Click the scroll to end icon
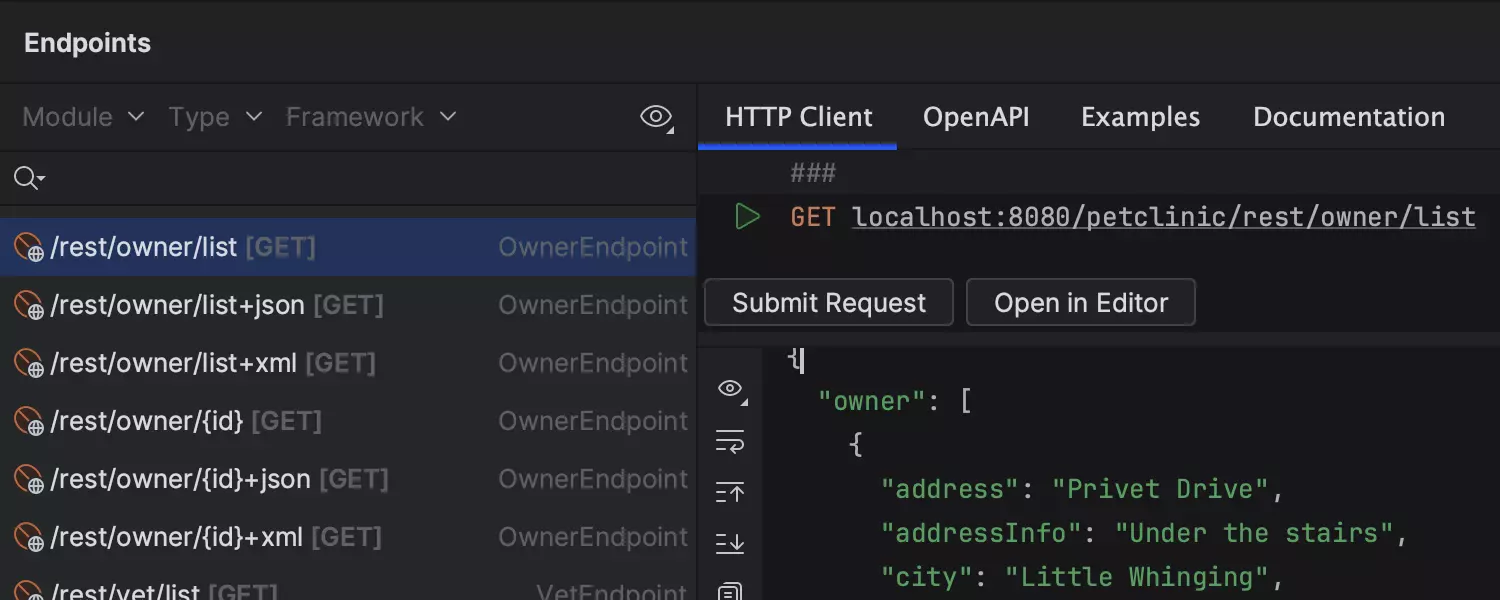 tap(730, 543)
